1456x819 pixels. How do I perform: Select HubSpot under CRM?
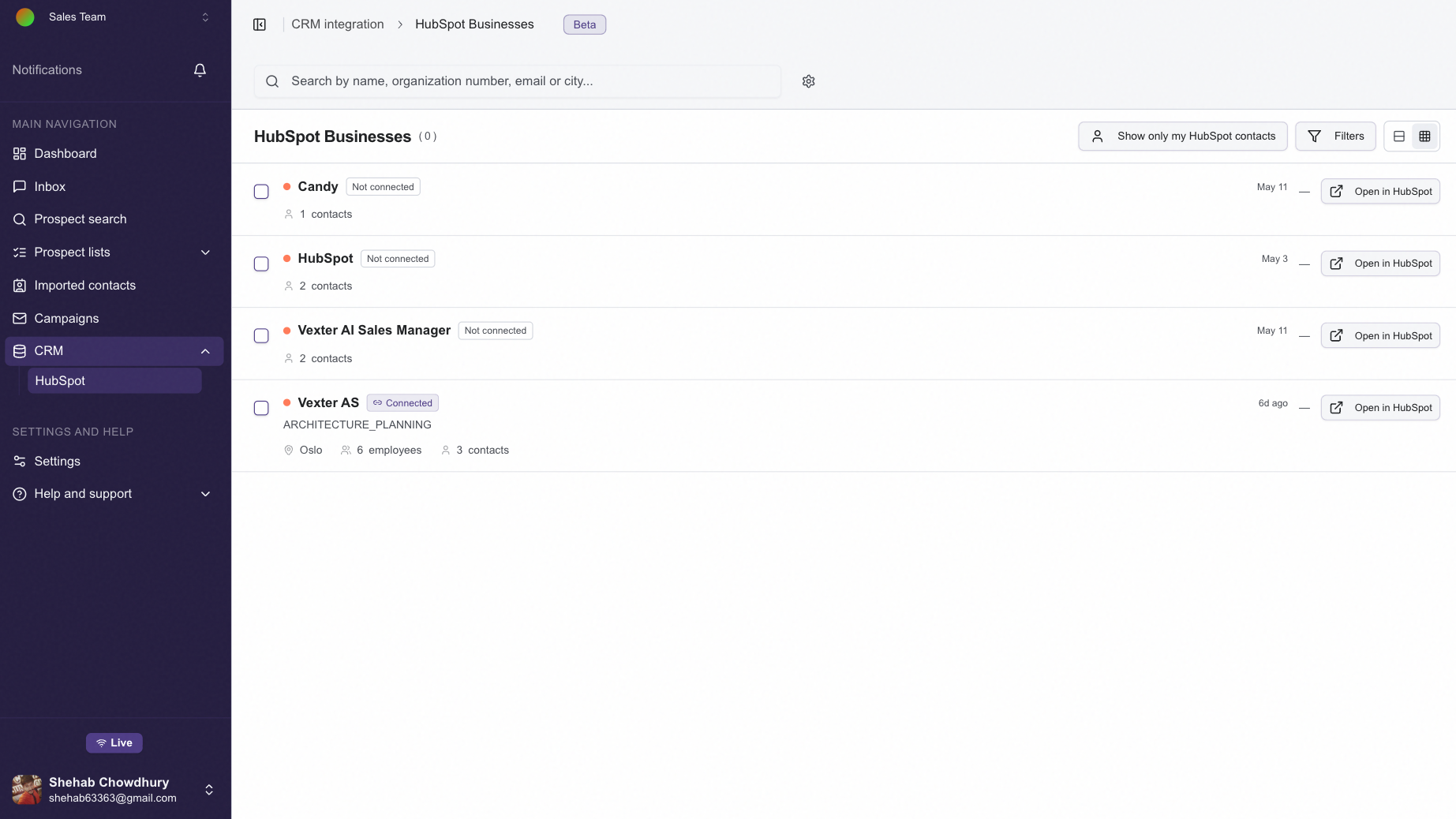114,380
